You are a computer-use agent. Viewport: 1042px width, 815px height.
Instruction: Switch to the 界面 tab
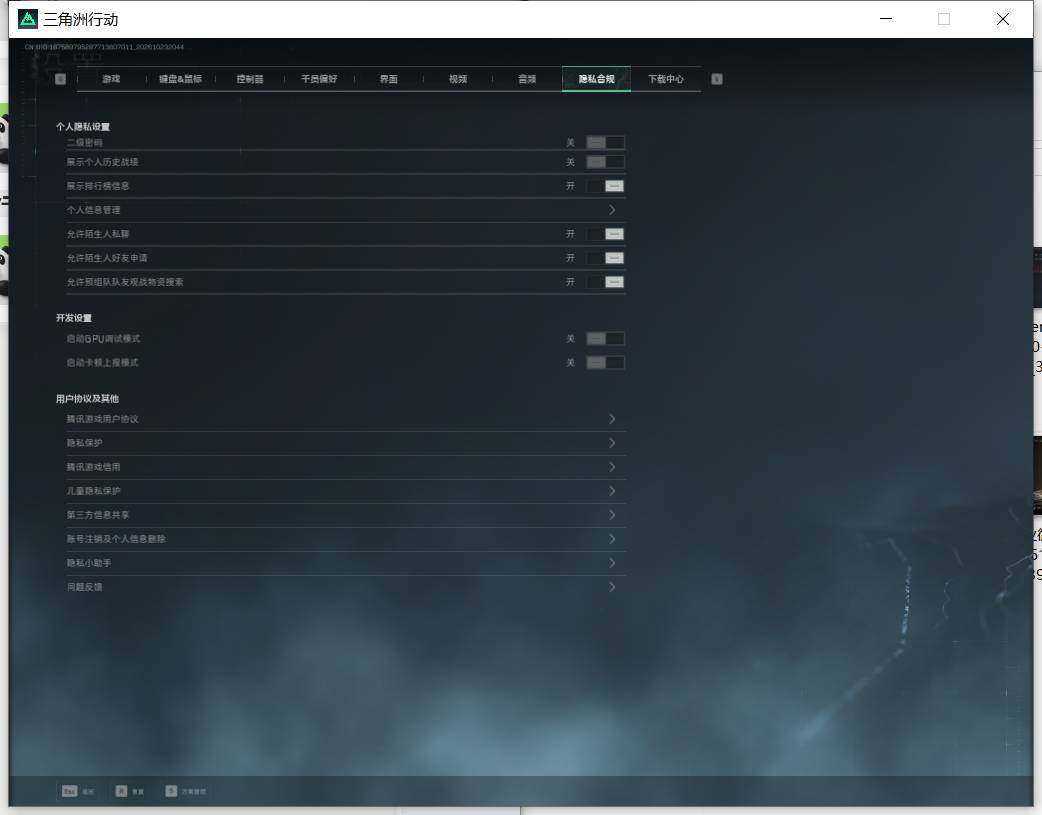pos(389,79)
